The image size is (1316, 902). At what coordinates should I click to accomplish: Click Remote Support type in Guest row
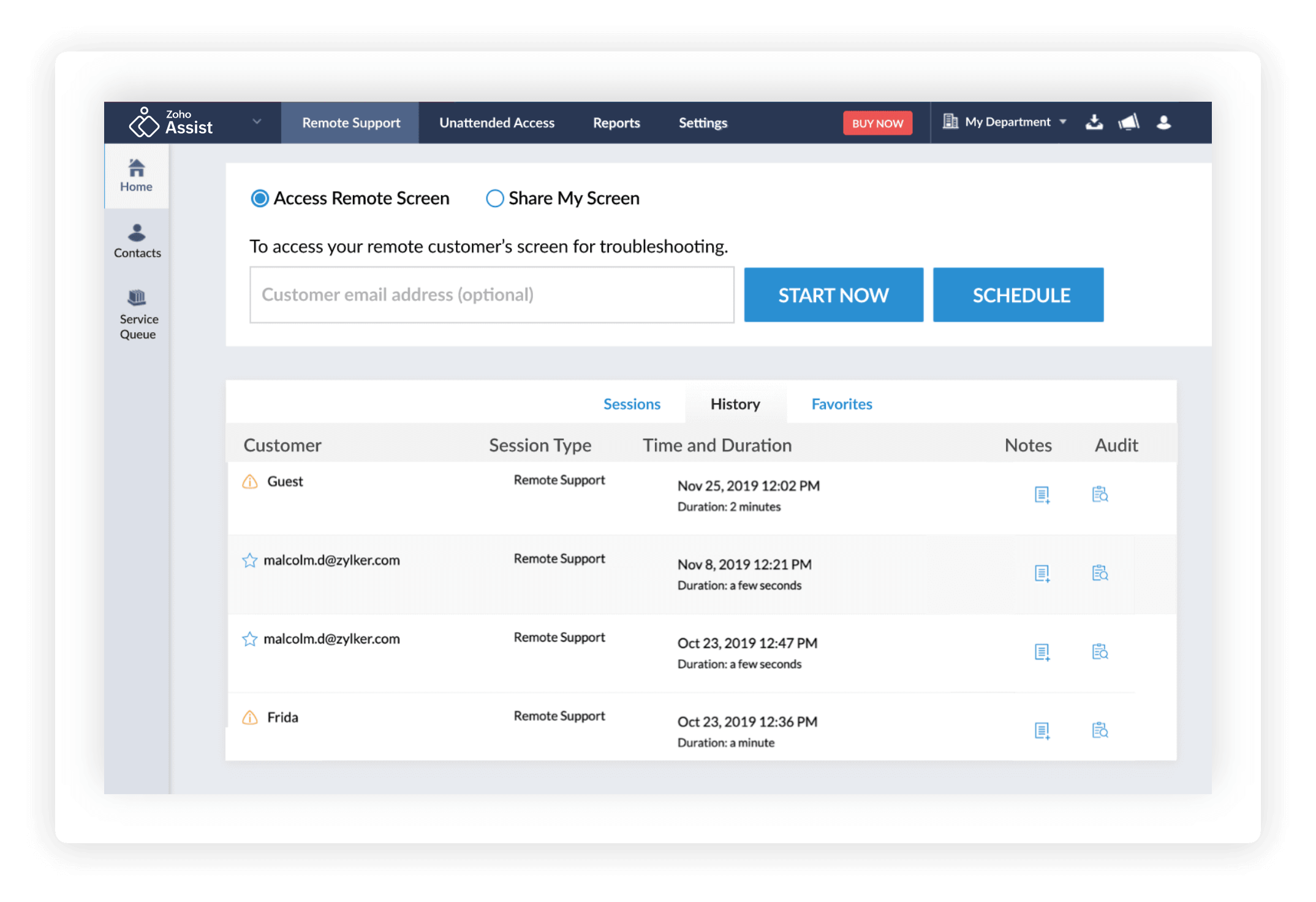click(x=559, y=480)
